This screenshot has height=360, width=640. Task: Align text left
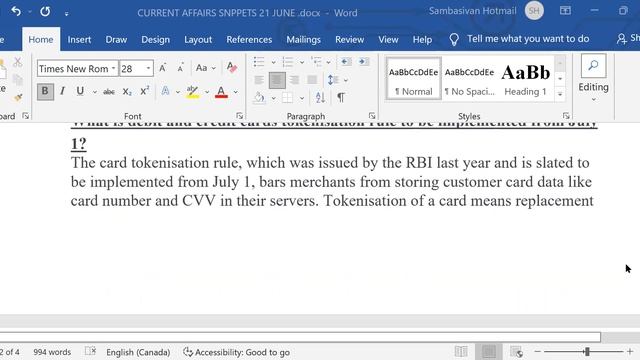coord(259,80)
